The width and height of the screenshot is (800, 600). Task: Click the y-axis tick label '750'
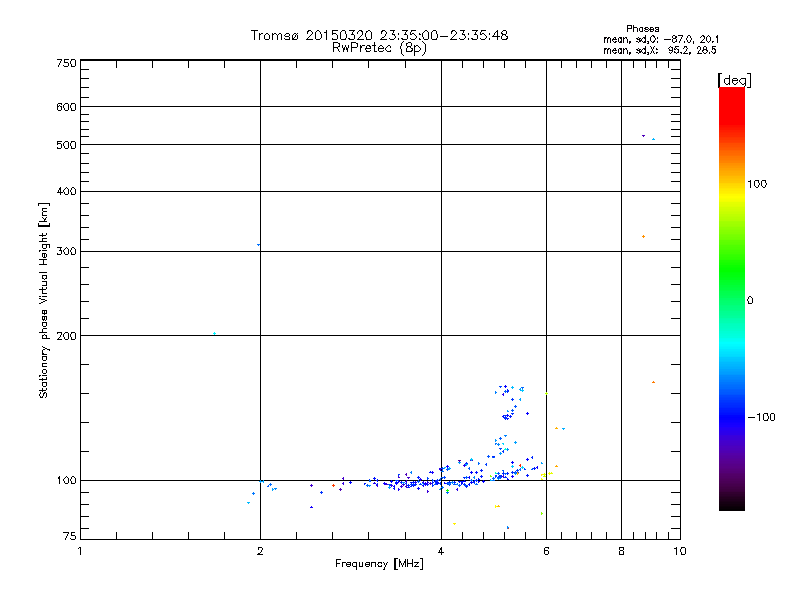pyautogui.click(x=66, y=63)
